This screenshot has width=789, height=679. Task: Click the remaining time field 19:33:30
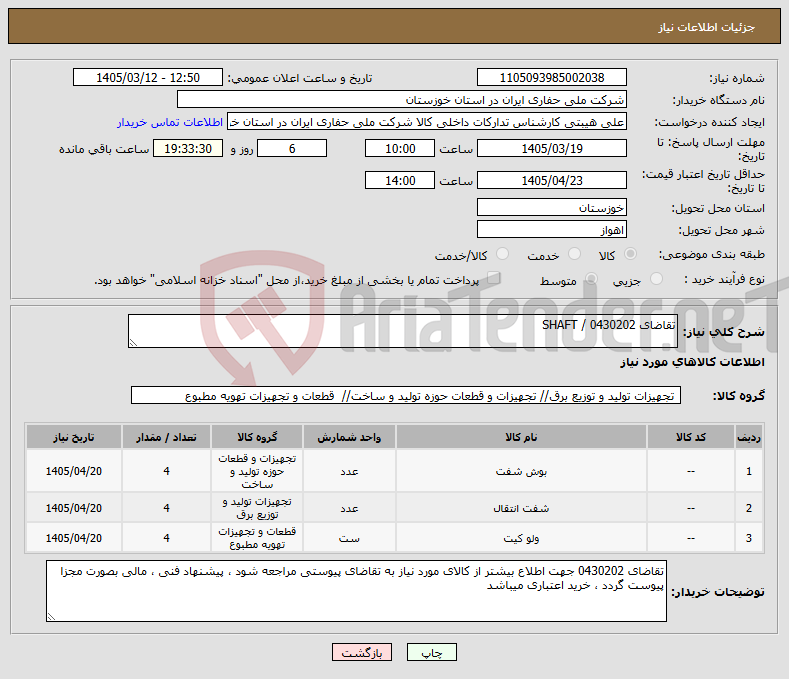pos(188,148)
